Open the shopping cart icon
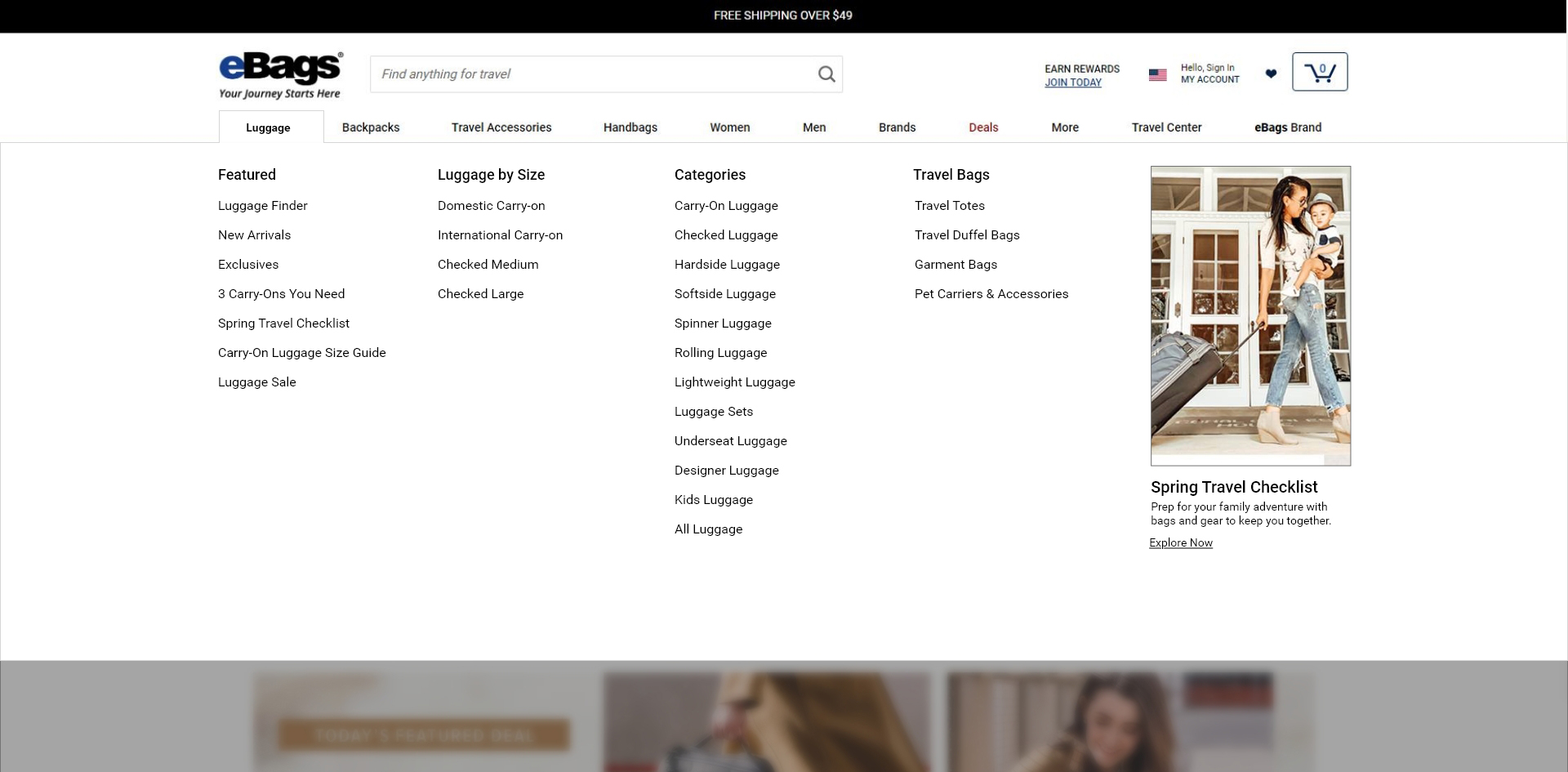This screenshot has width=1568, height=772. click(1320, 72)
